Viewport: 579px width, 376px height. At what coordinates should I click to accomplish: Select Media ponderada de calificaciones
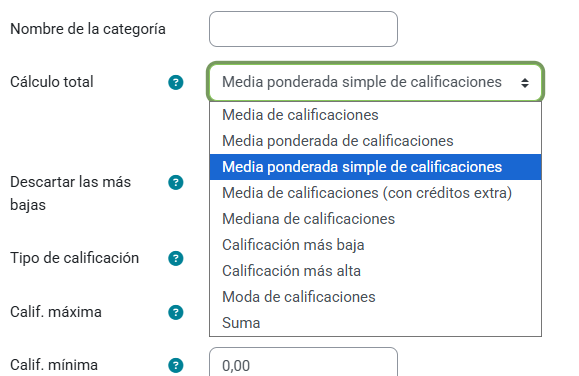click(x=375, y=141)
